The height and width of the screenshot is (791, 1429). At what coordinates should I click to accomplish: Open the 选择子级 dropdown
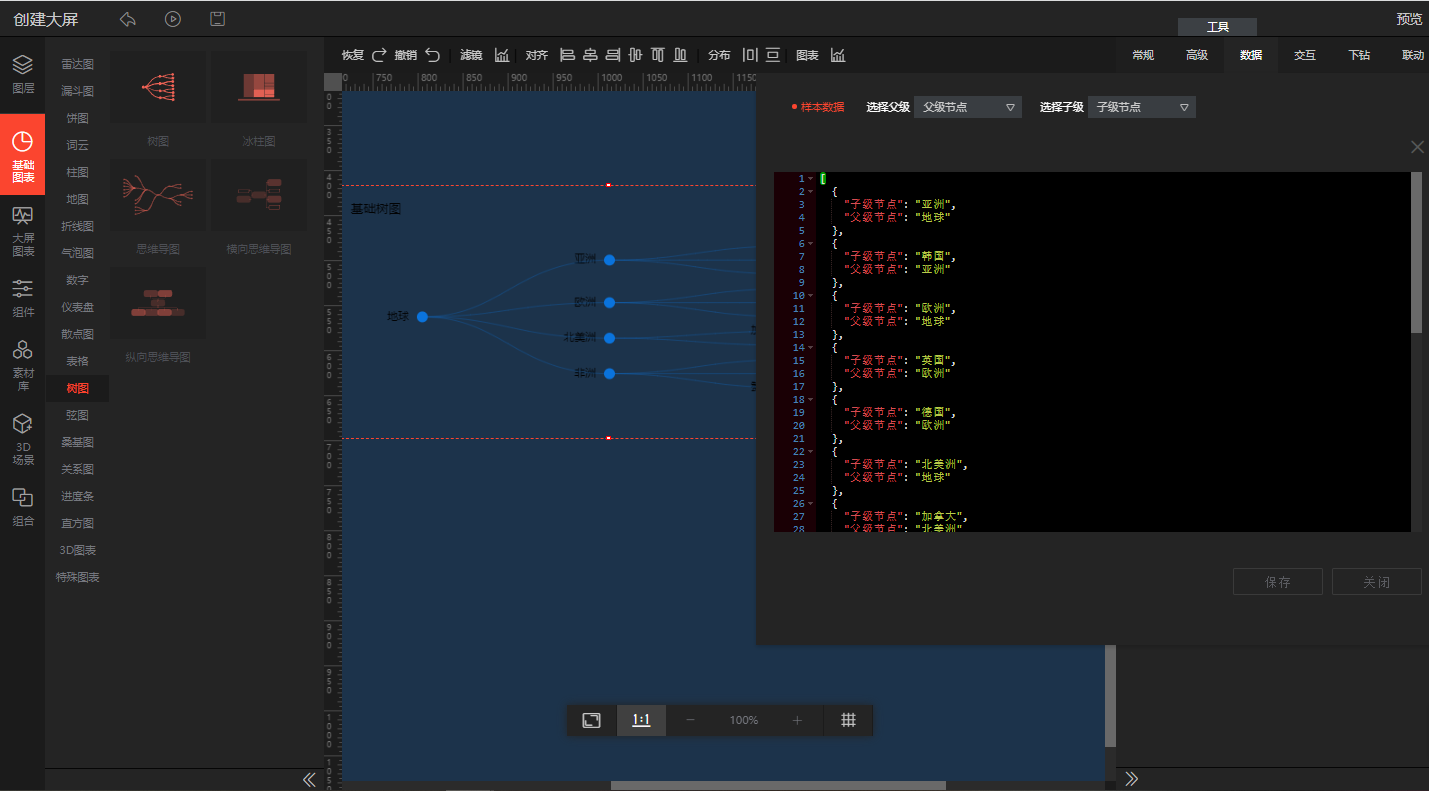pos(1142,107)
